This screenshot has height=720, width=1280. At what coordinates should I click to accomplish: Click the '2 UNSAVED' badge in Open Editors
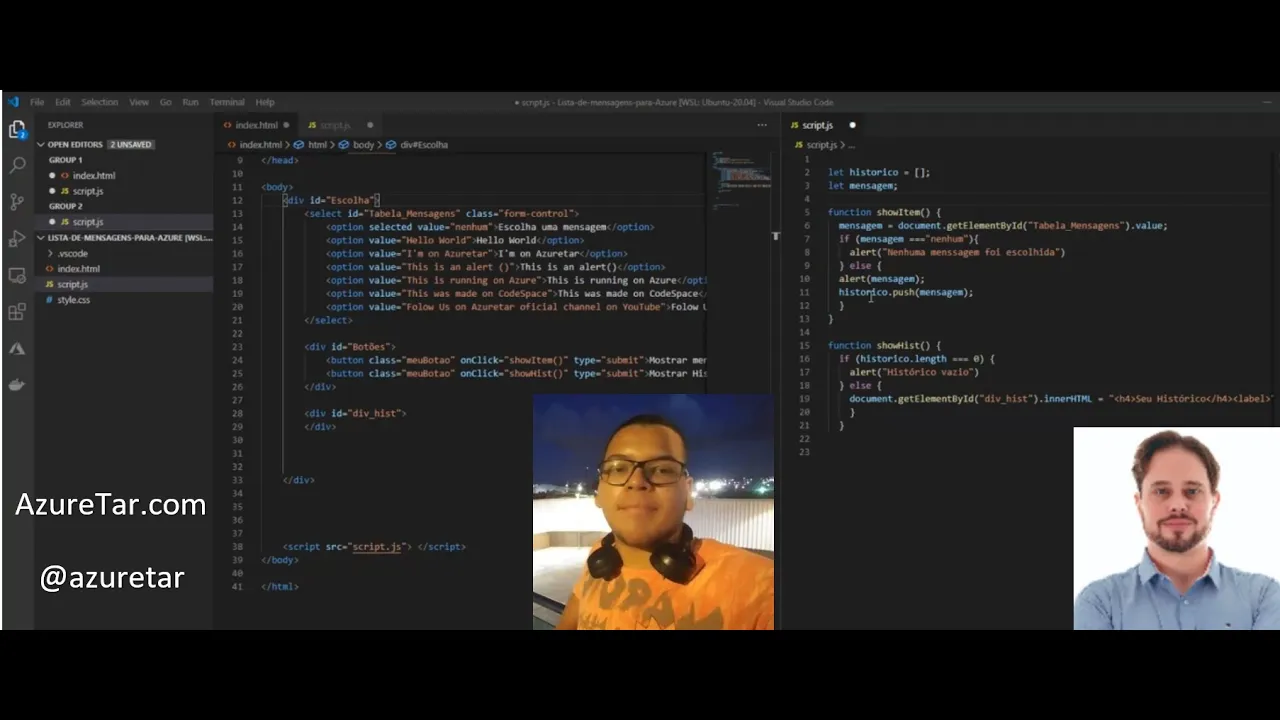point(130,145)
